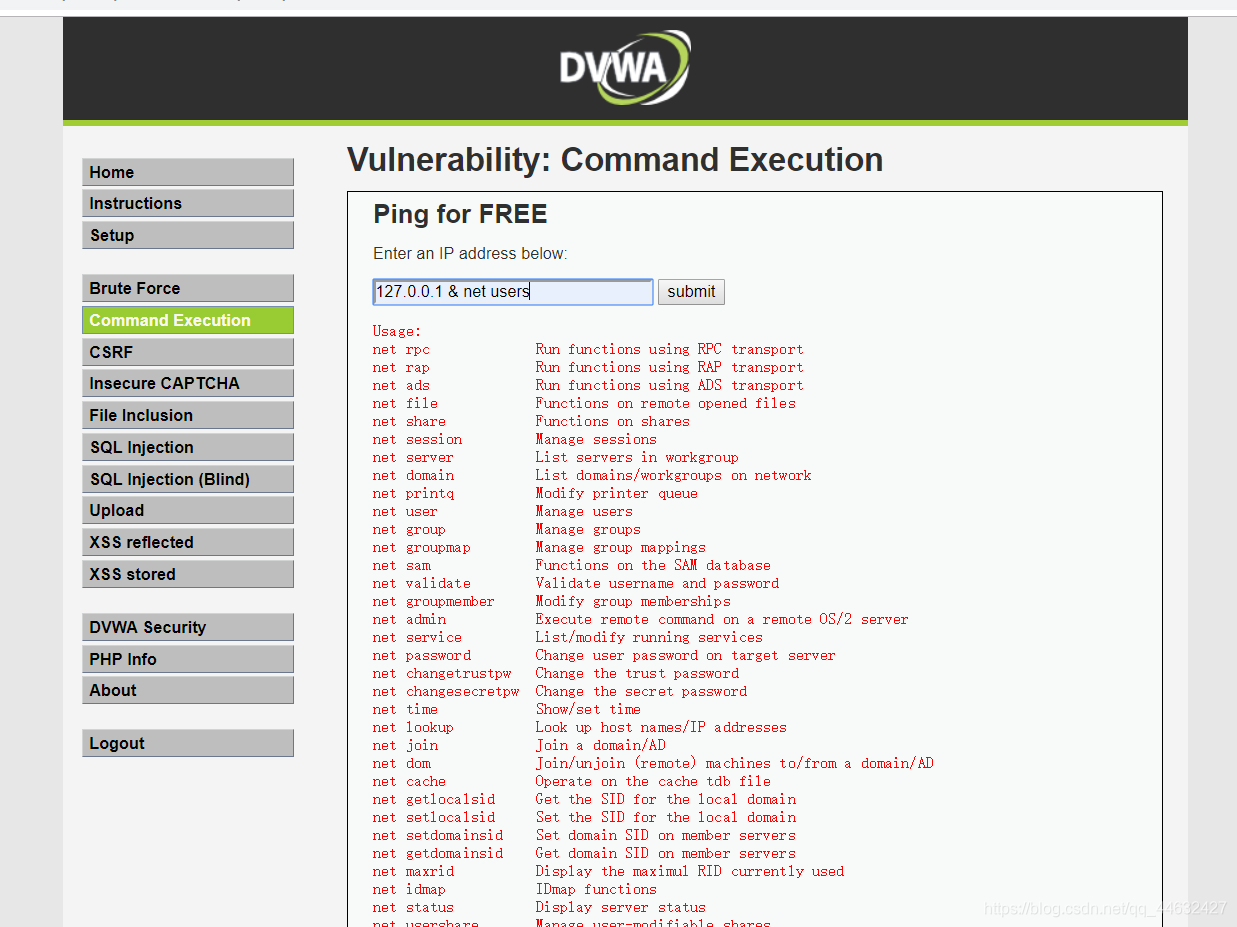Select the 'net groupmap' output line
Viewport: 1237px width, 927px height.
pos(539,547)
